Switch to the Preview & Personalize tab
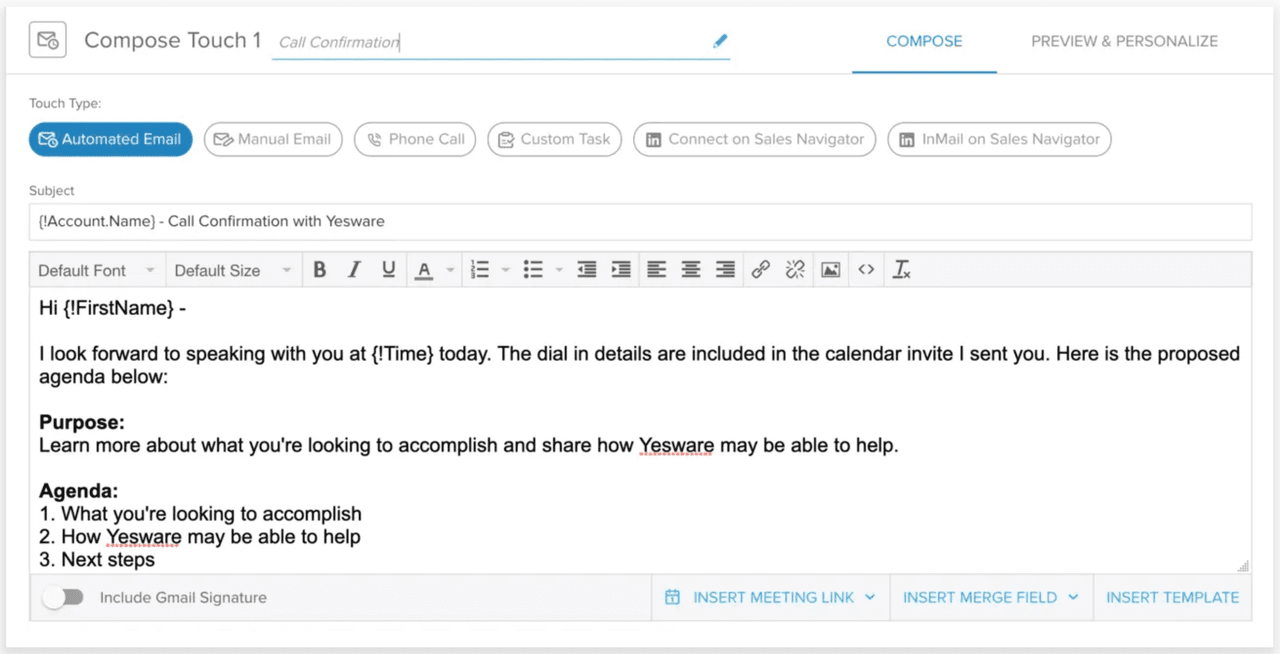Viewport: 1280px width, 654px height. 1124,41
